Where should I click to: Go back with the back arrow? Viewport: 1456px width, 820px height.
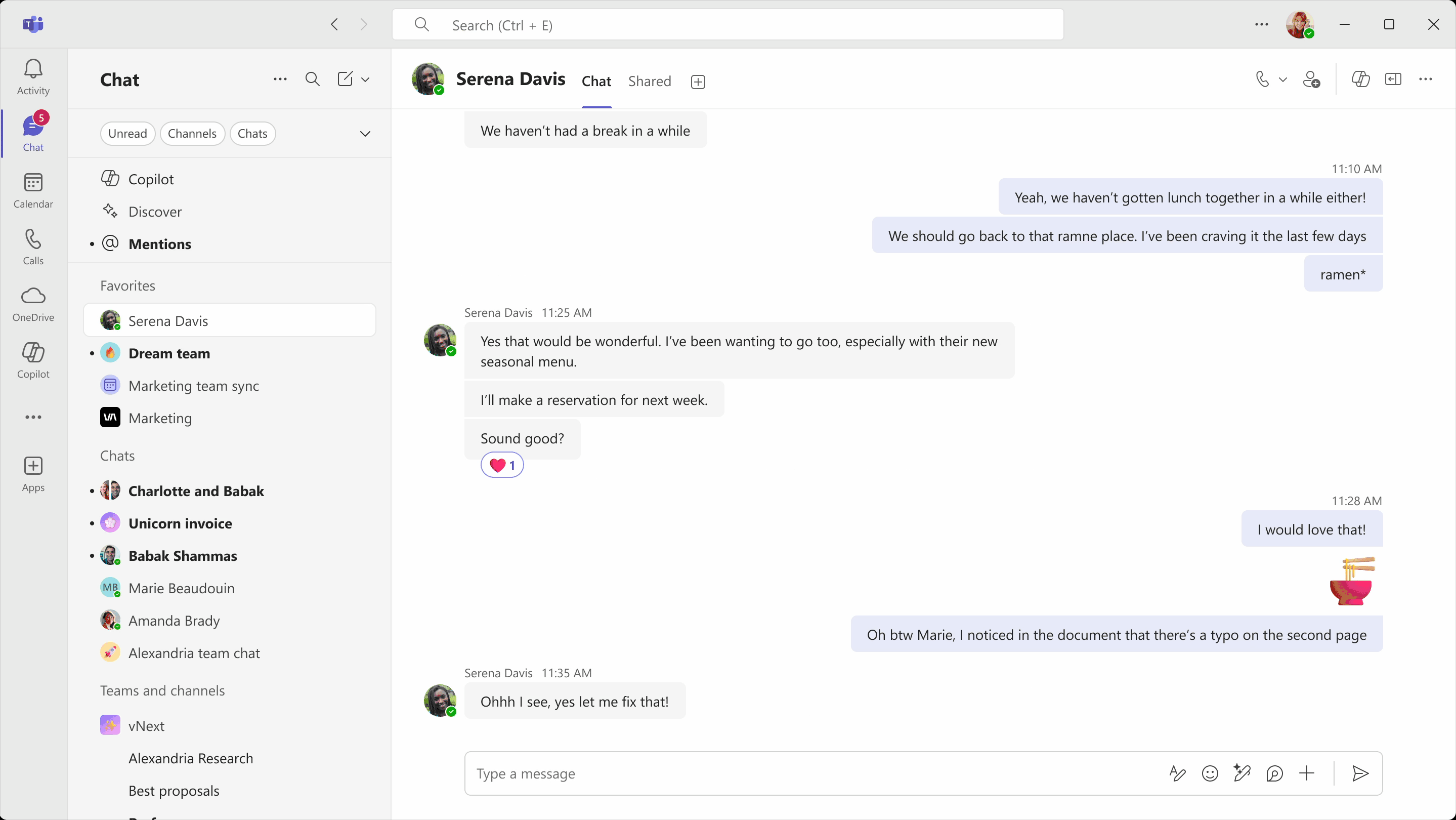334,24
